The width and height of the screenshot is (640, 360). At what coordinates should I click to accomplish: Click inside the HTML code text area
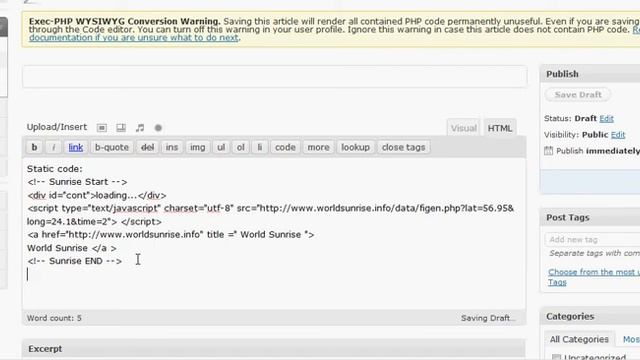point(274,233)
